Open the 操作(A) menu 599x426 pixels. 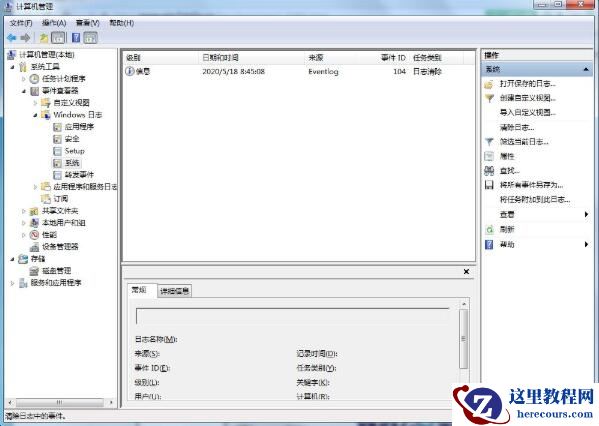tap(54, 23)
